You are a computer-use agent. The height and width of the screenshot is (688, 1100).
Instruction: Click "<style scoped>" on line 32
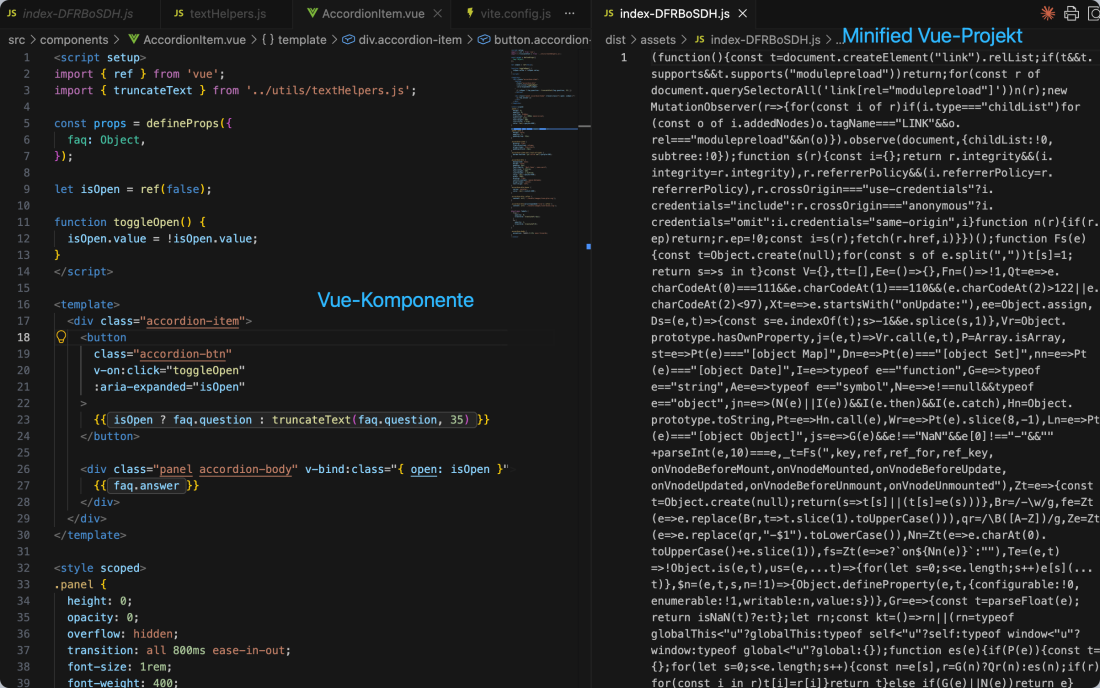click(x=100, y=568)
